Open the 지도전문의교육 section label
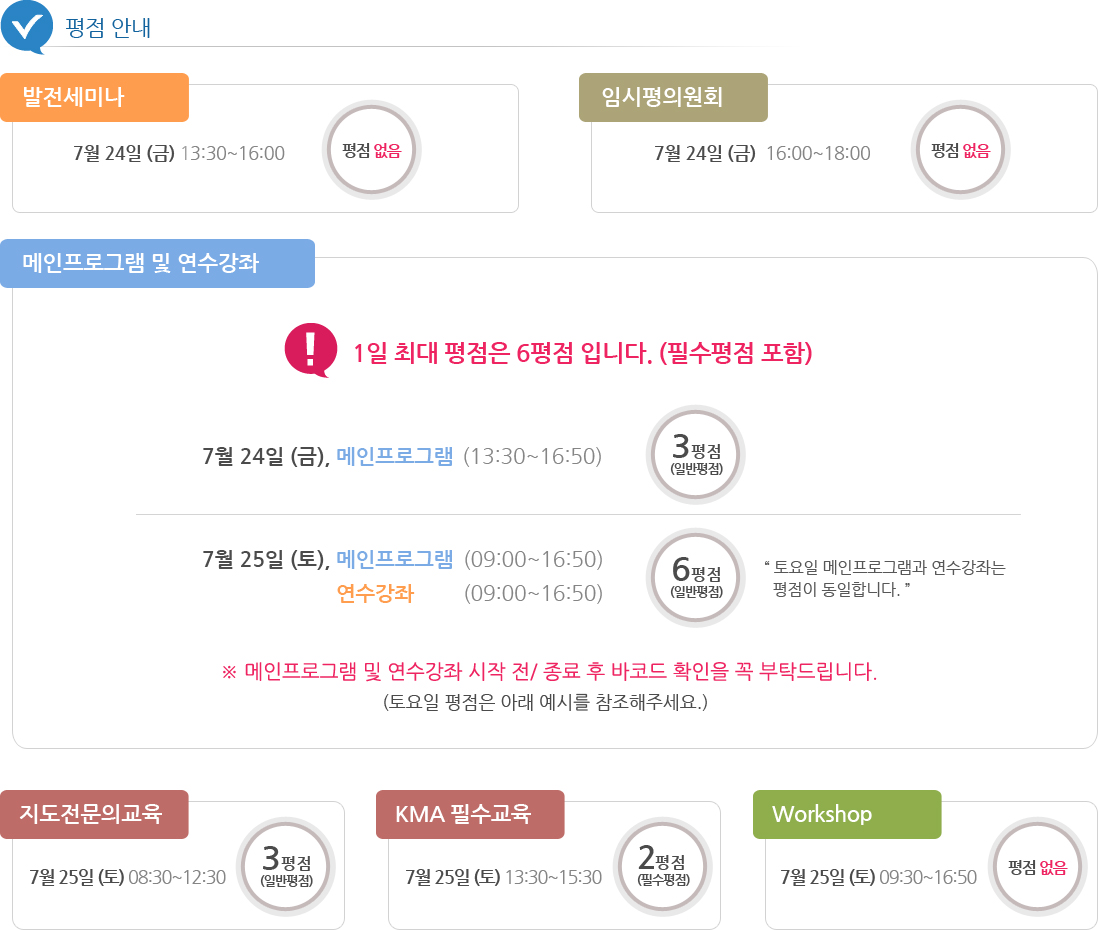 [x=94, y=814]
